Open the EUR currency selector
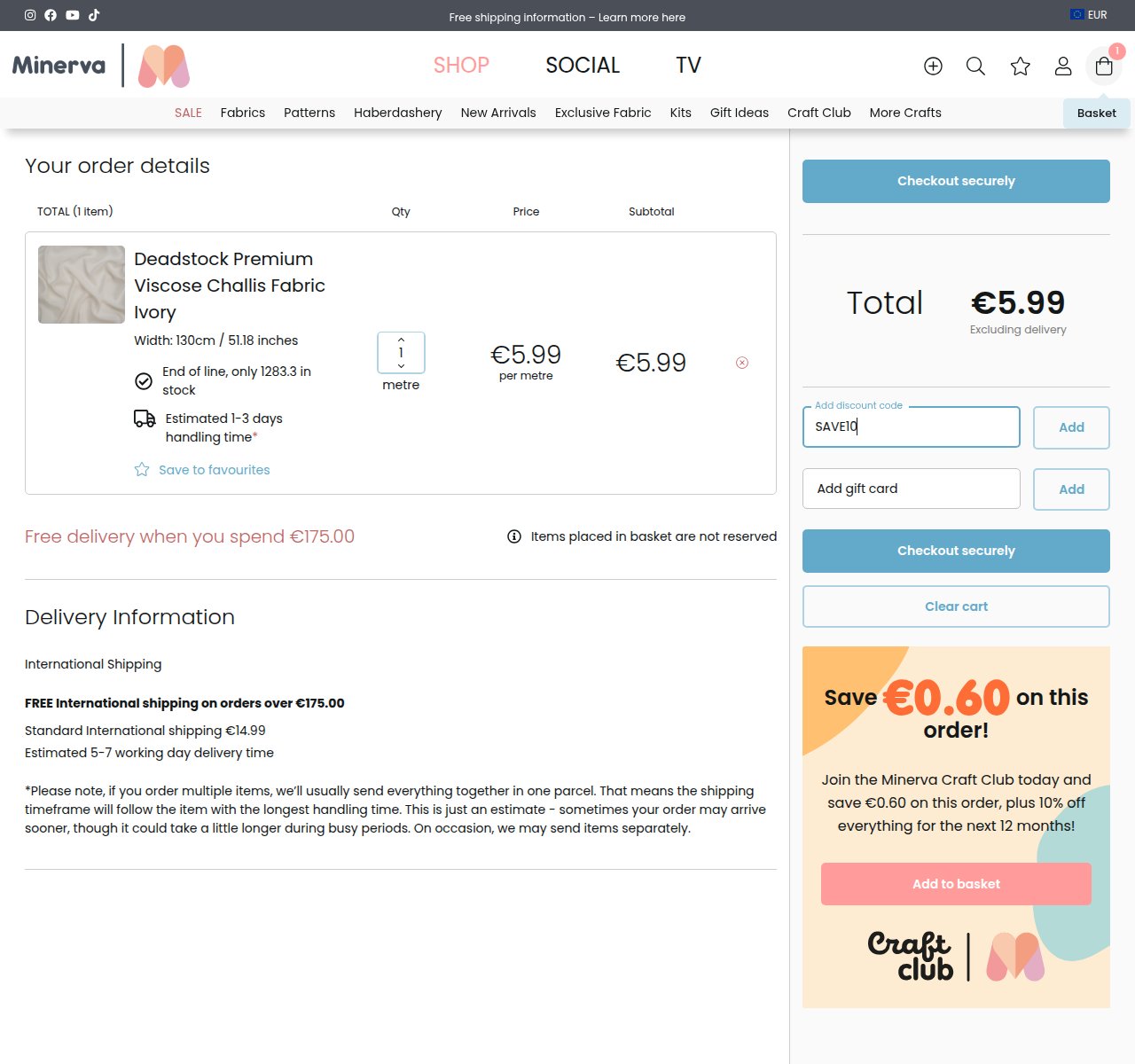The image size is (1135, 1064). [1089, 15]
